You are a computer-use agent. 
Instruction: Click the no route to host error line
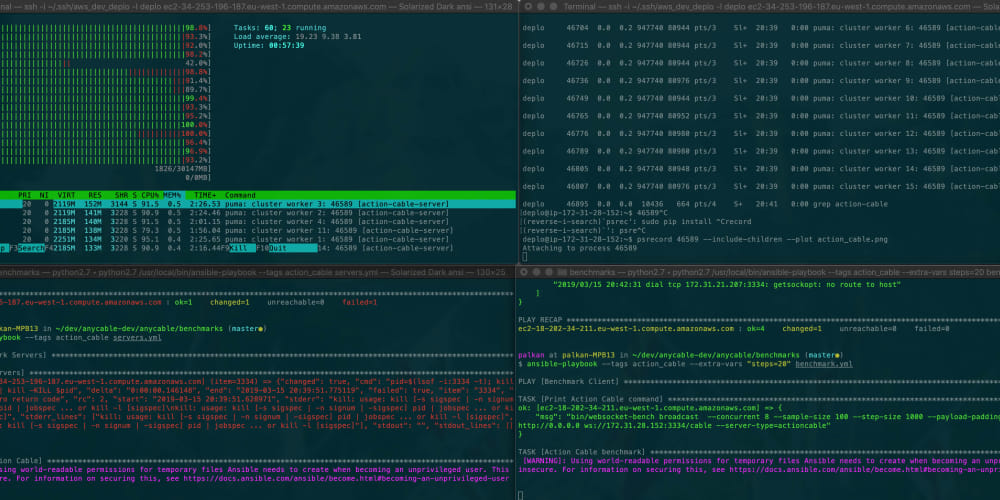pyautogui.click(x=726, y=285)
